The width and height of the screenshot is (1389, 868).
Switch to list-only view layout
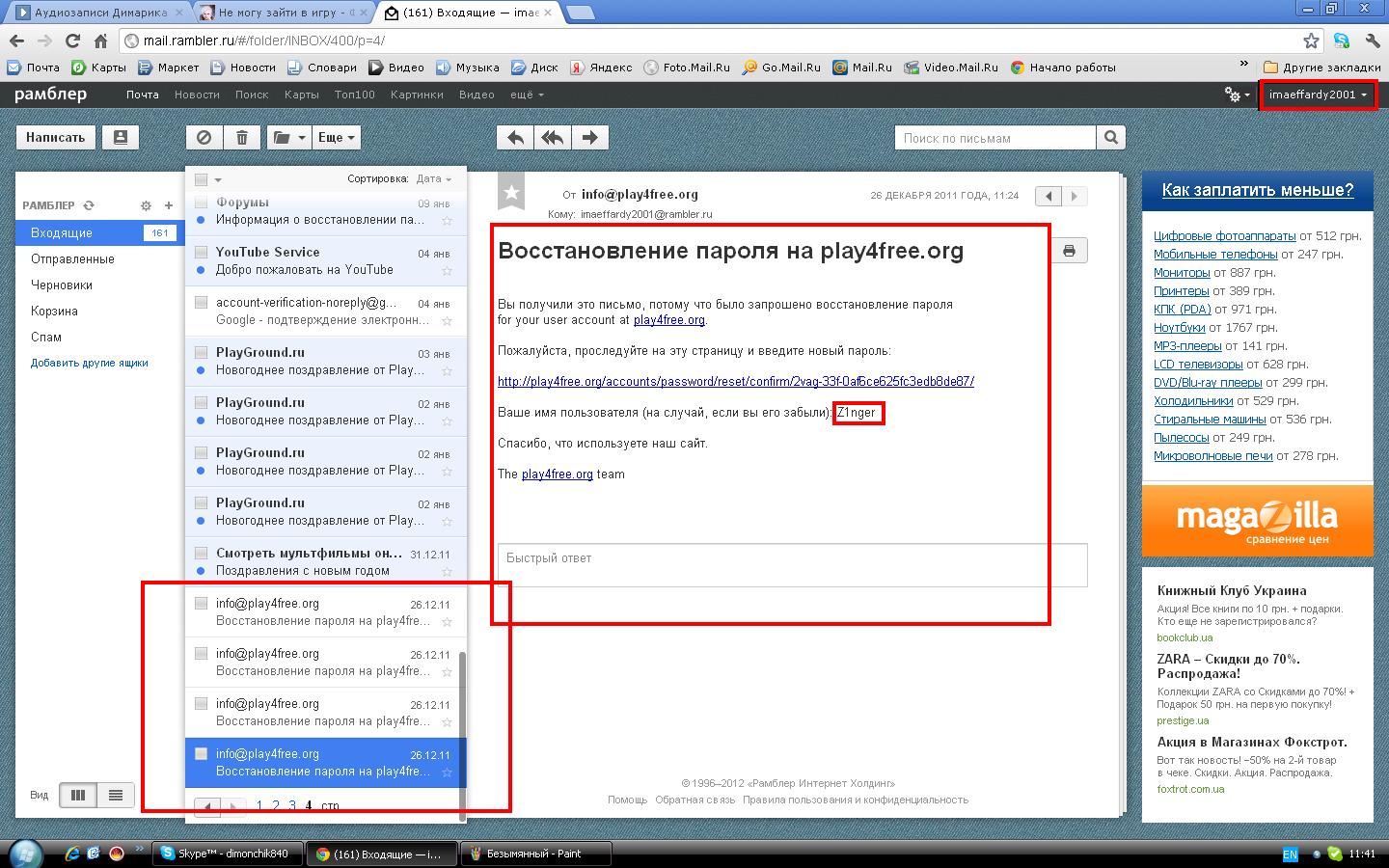pyautogui.click(x=116, y=796)
